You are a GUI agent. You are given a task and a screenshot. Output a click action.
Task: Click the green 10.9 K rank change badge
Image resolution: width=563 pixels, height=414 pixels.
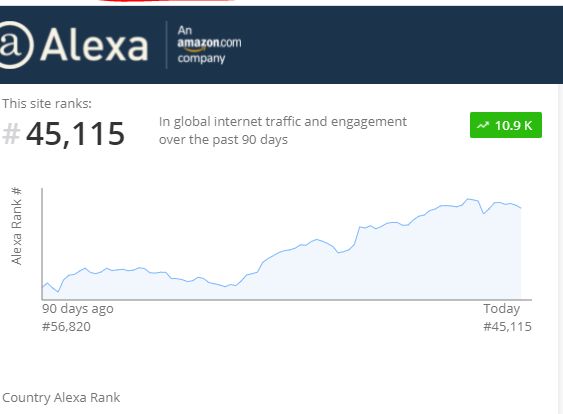click(x=506, y=125)
